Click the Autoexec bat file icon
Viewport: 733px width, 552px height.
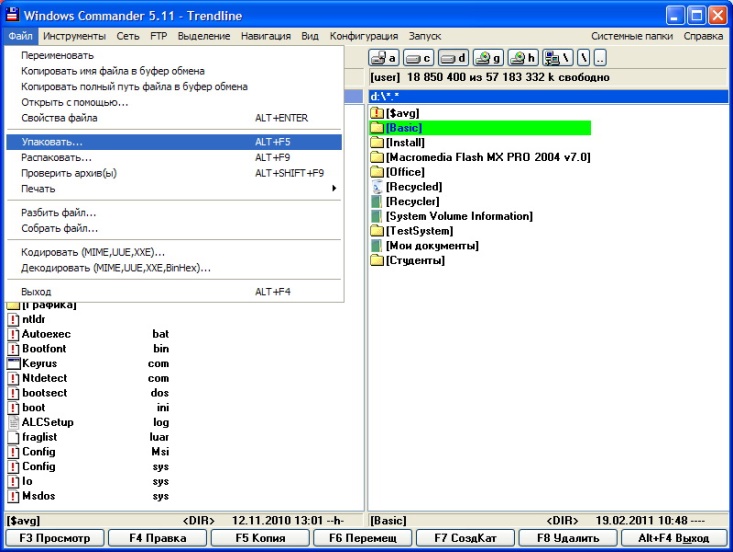[14, 334]
